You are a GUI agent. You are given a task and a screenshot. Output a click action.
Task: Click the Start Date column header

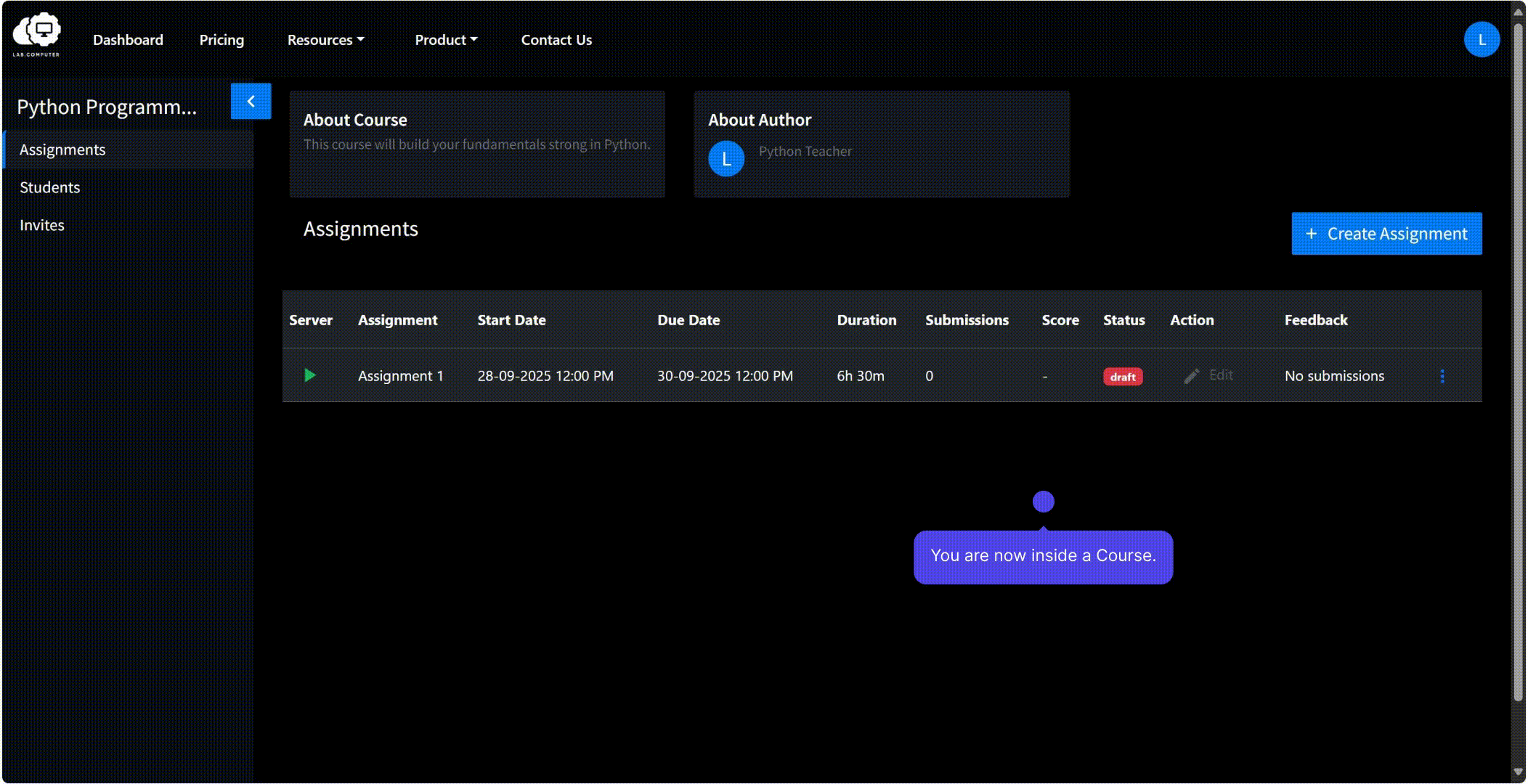tap(511, 320)
